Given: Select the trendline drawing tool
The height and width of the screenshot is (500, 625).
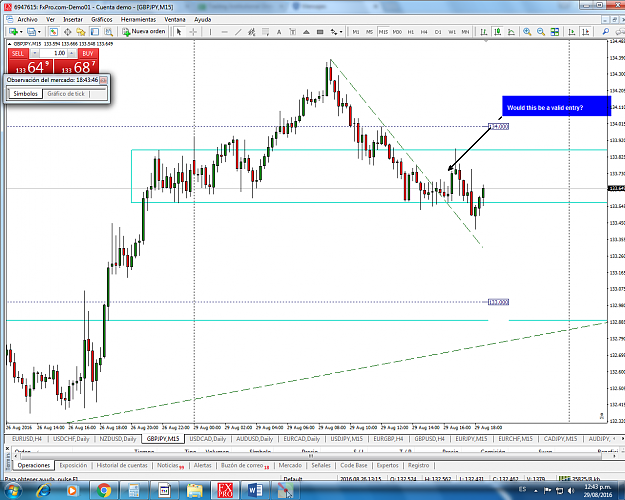Looking at the screenshot, I should (238, 31).
